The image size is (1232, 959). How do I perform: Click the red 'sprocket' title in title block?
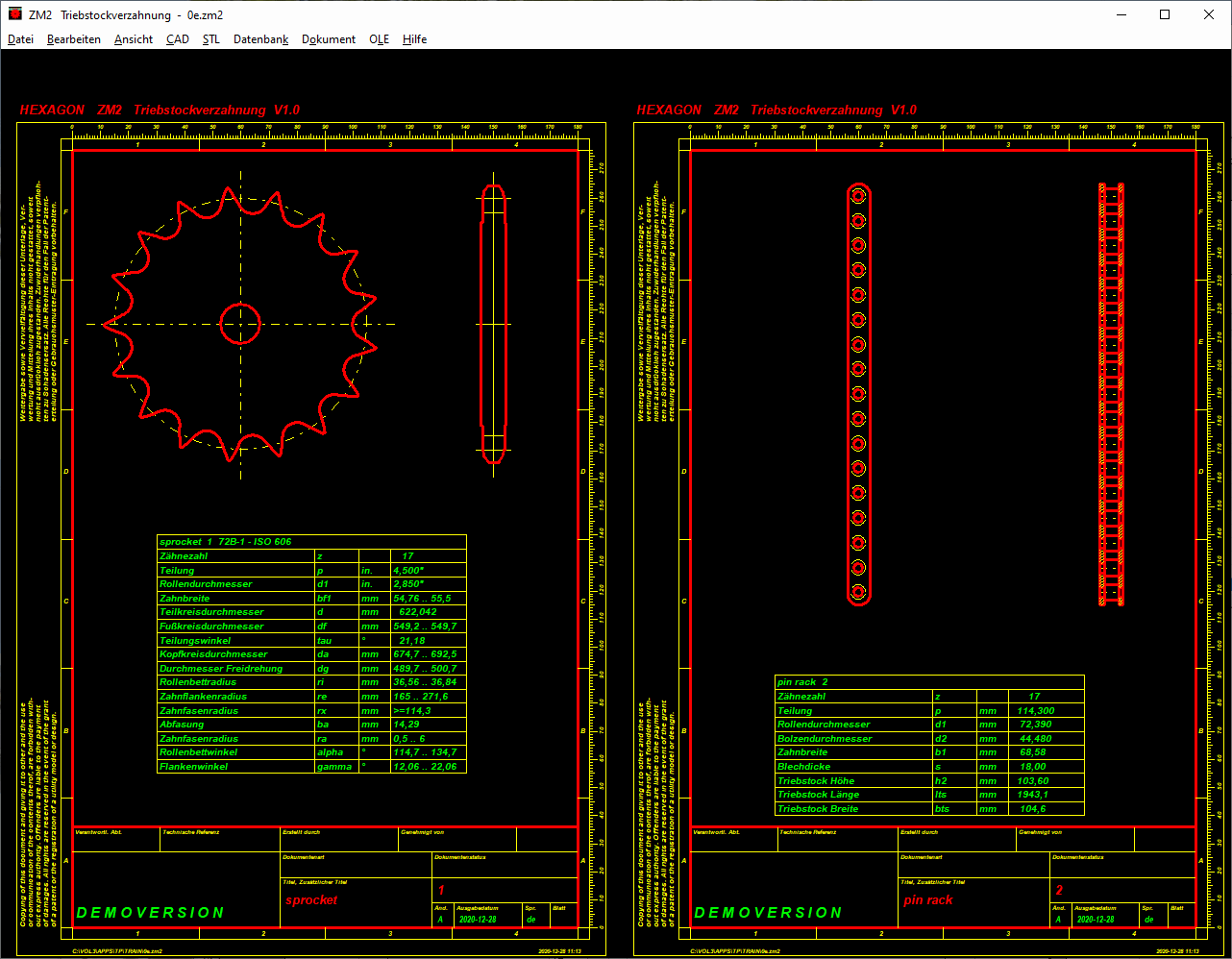tap(311, 900)
